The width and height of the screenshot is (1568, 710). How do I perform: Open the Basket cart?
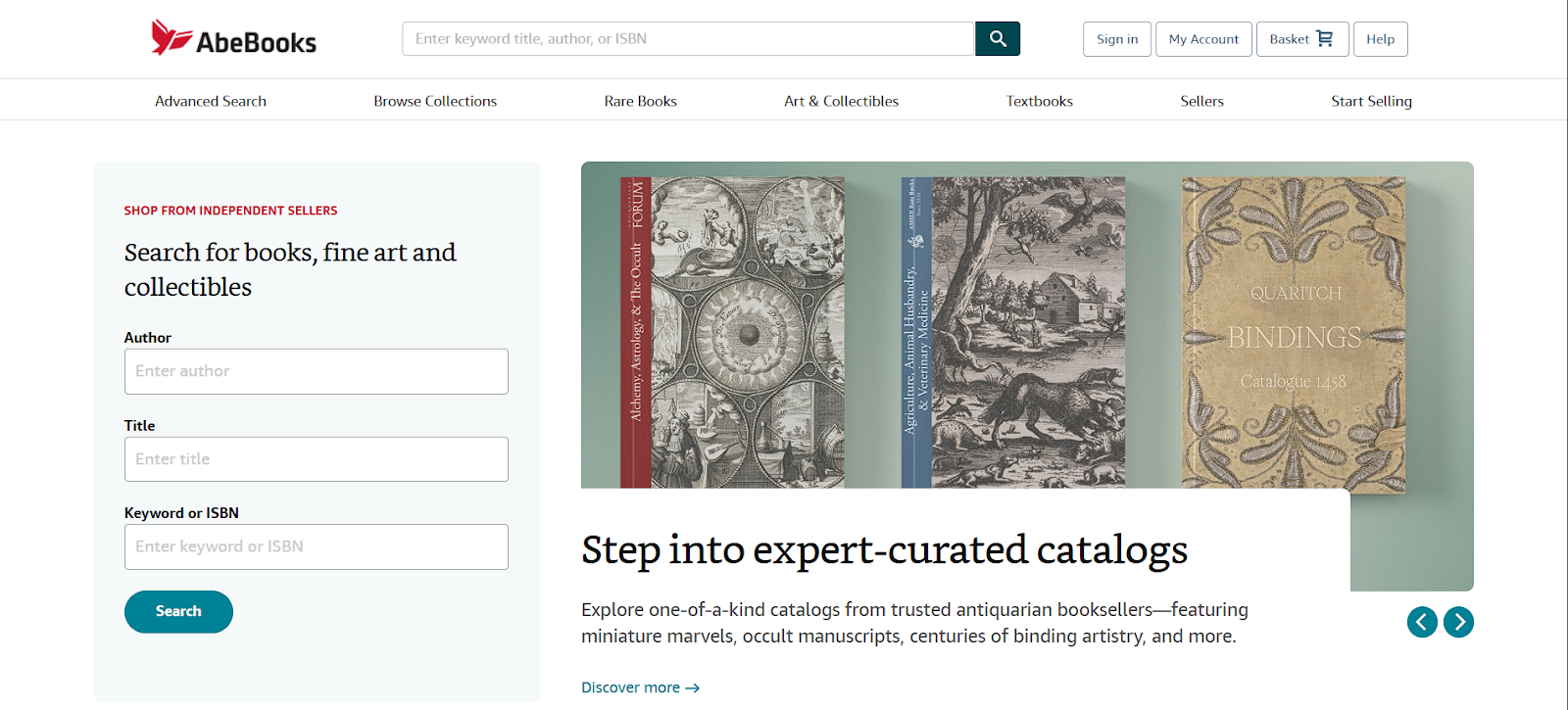1301,39
